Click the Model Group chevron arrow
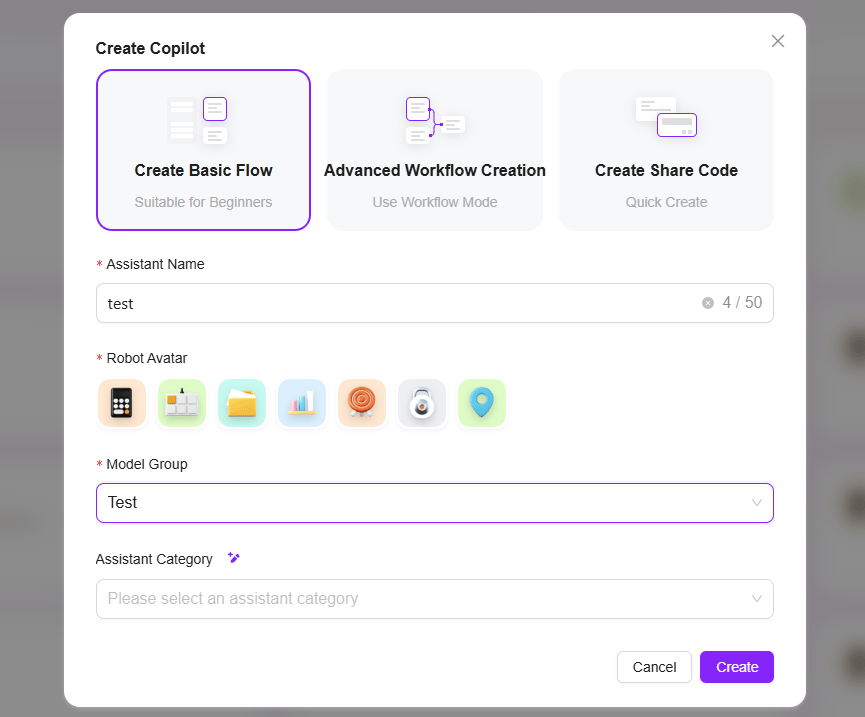Image resolution: width=865 pixels, height=717 pixels. tap(757, 503)
